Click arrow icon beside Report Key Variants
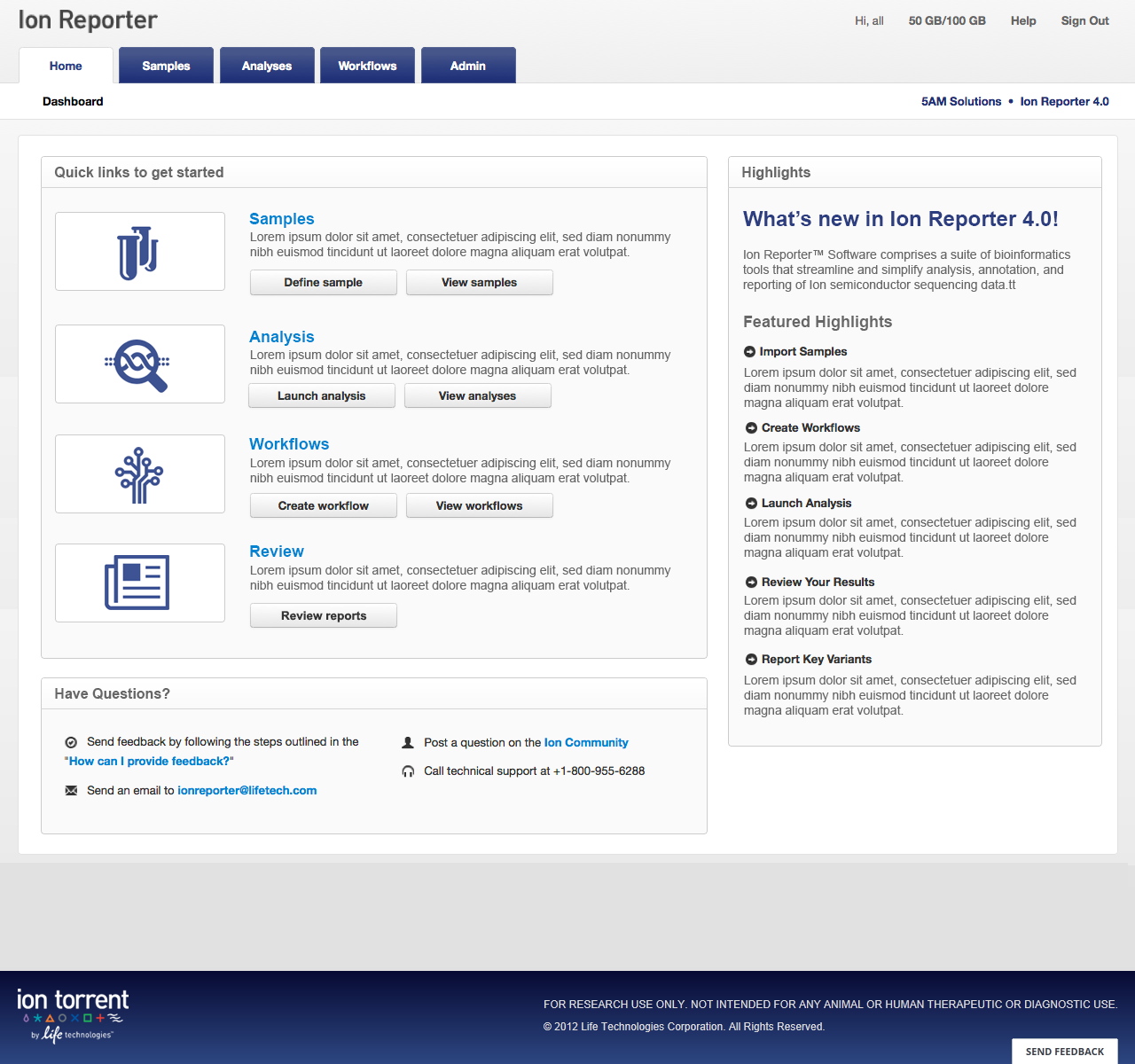The width and height of the screenshot is (1135, 1064). coord(751,660)
